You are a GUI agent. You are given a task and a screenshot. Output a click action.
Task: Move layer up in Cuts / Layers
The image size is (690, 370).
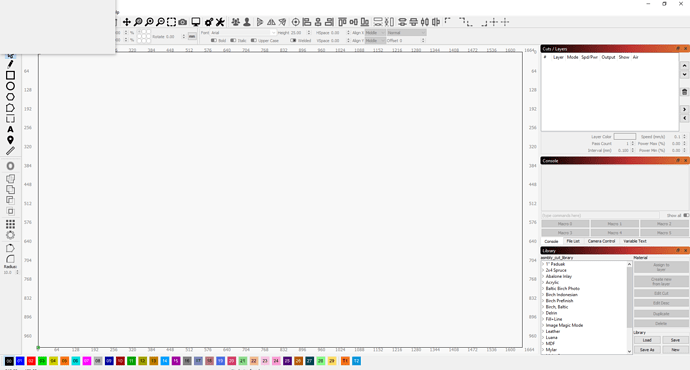[x=684, y=66]
